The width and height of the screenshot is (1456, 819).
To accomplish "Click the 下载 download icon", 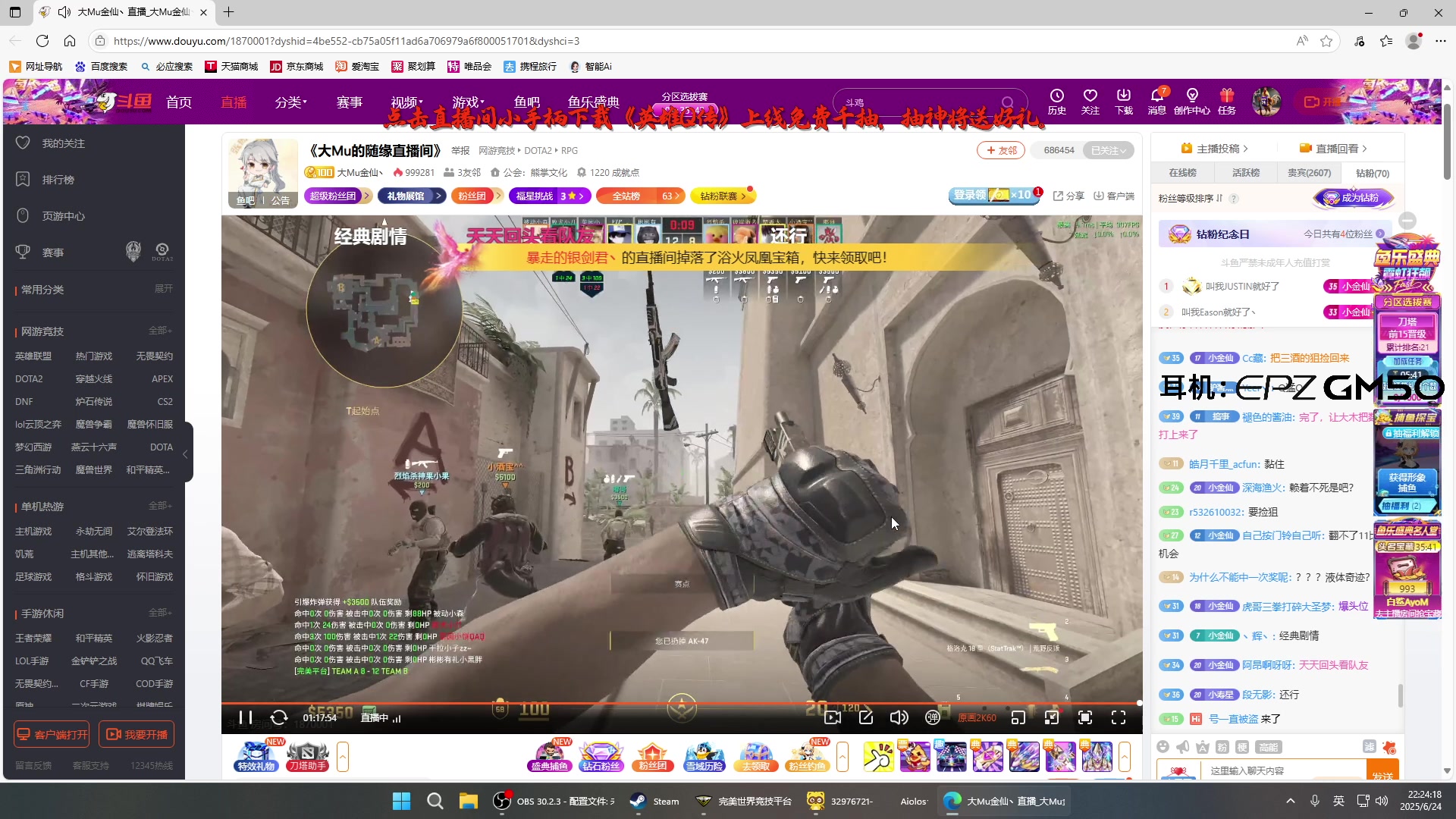I will pyautogui.click(x=1124, y=101).
